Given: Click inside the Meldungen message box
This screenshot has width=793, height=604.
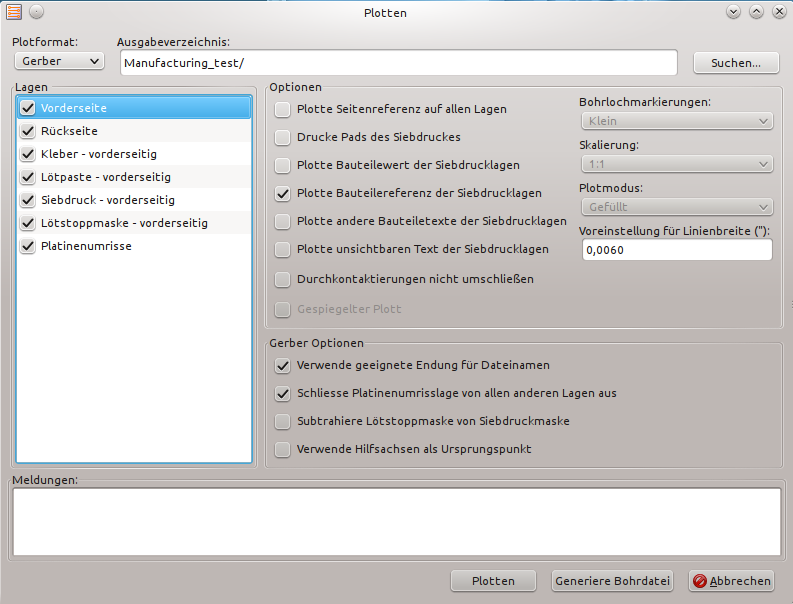Looking at the screenshot, I should pyautogui.click(x=397, y=522).
